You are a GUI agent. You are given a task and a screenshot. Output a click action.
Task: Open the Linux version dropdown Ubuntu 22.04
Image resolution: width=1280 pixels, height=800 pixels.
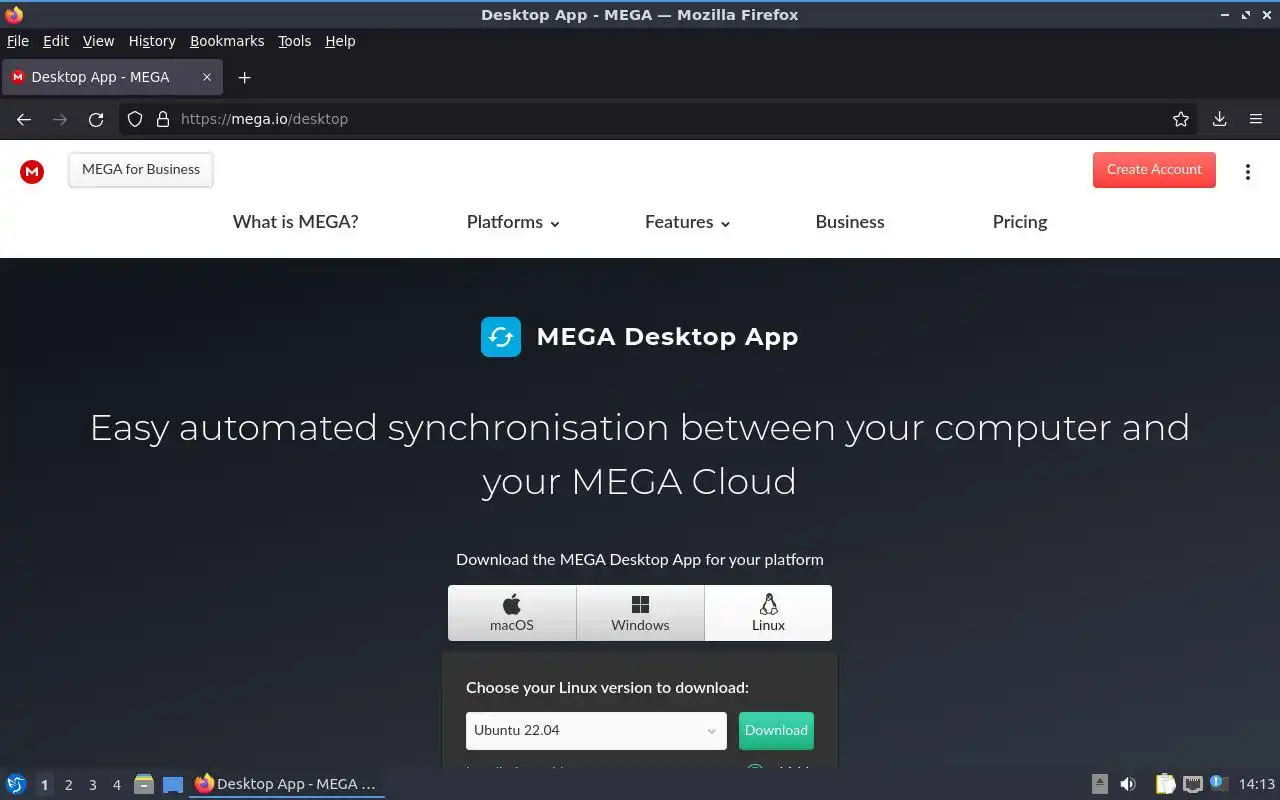click(x=596, y=730)
